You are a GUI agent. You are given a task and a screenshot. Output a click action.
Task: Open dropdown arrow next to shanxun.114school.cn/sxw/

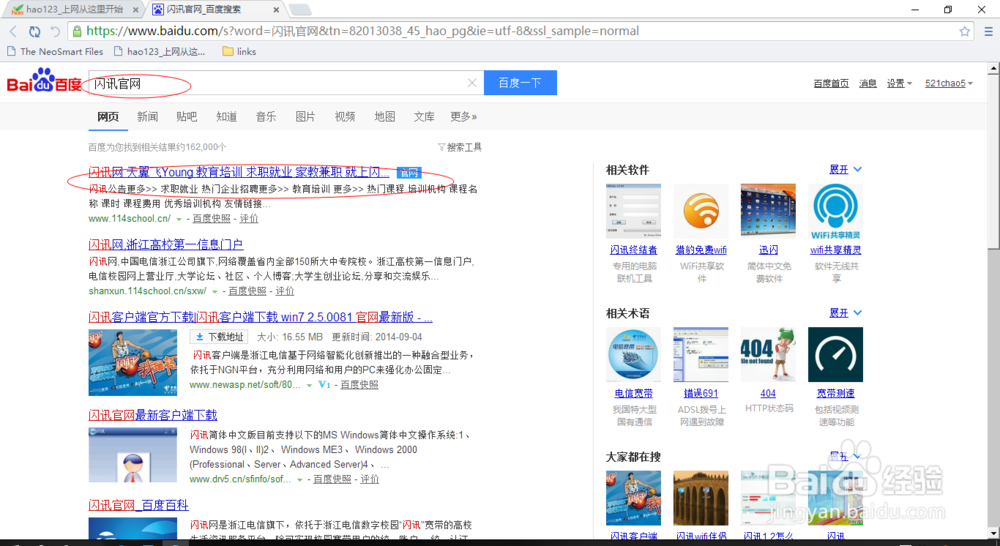215,291
